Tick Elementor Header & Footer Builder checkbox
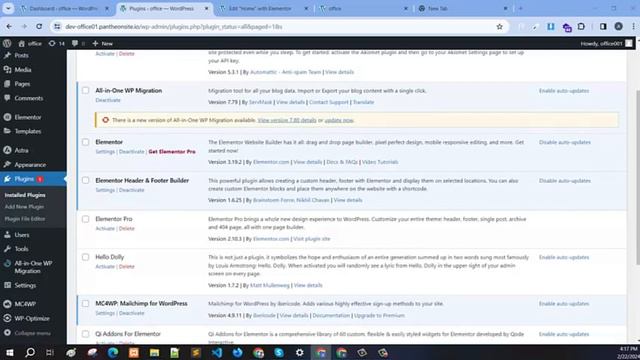 (x=85, y=180)
